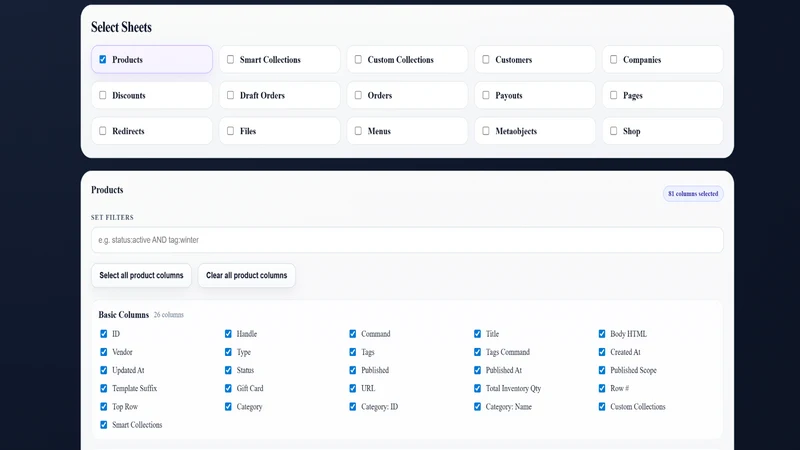Toggle the Published column checkbox
Image resolution: width=800 pixels, height=450 pixels.
353,370
